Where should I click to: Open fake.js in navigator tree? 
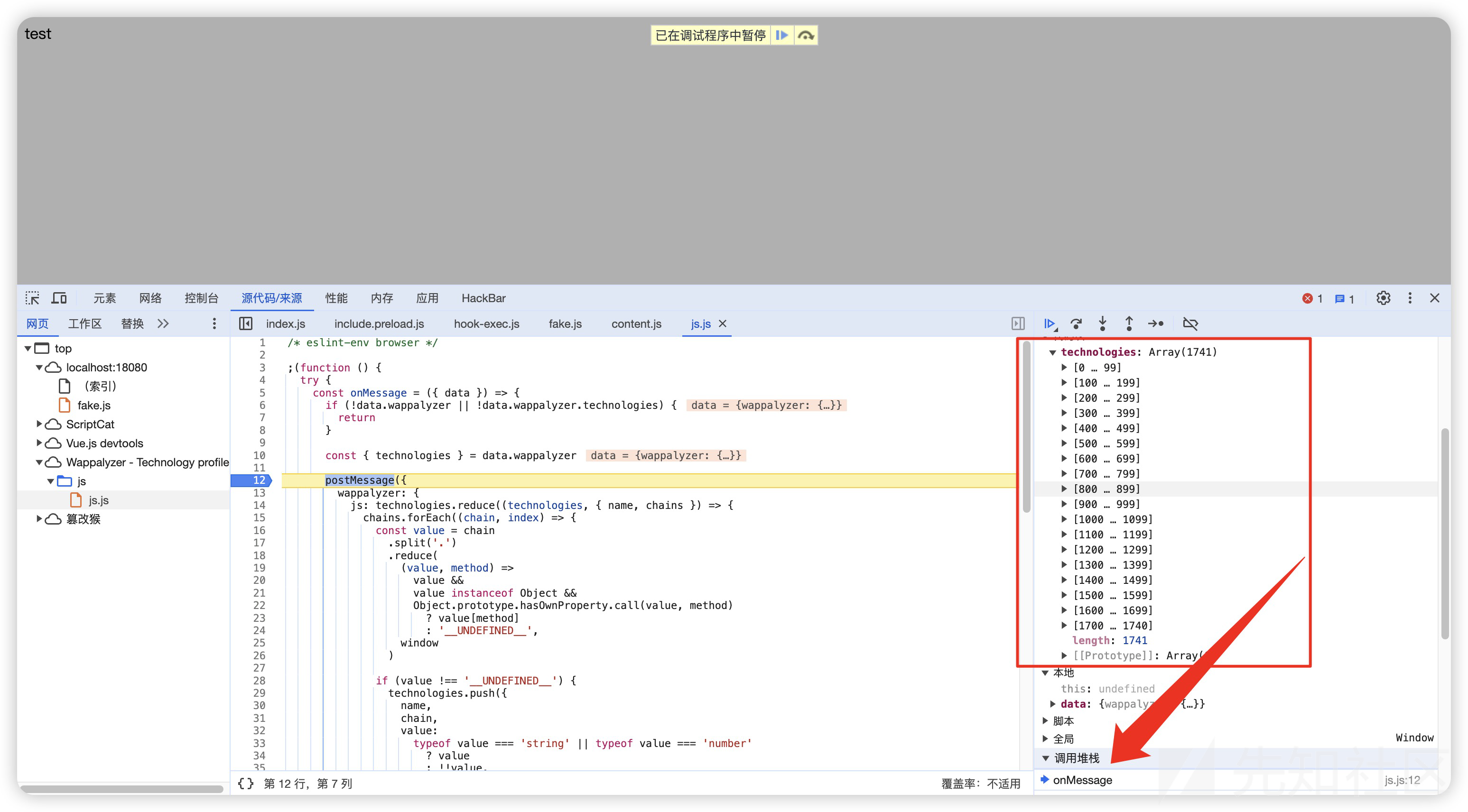click(x=94, y=405)
